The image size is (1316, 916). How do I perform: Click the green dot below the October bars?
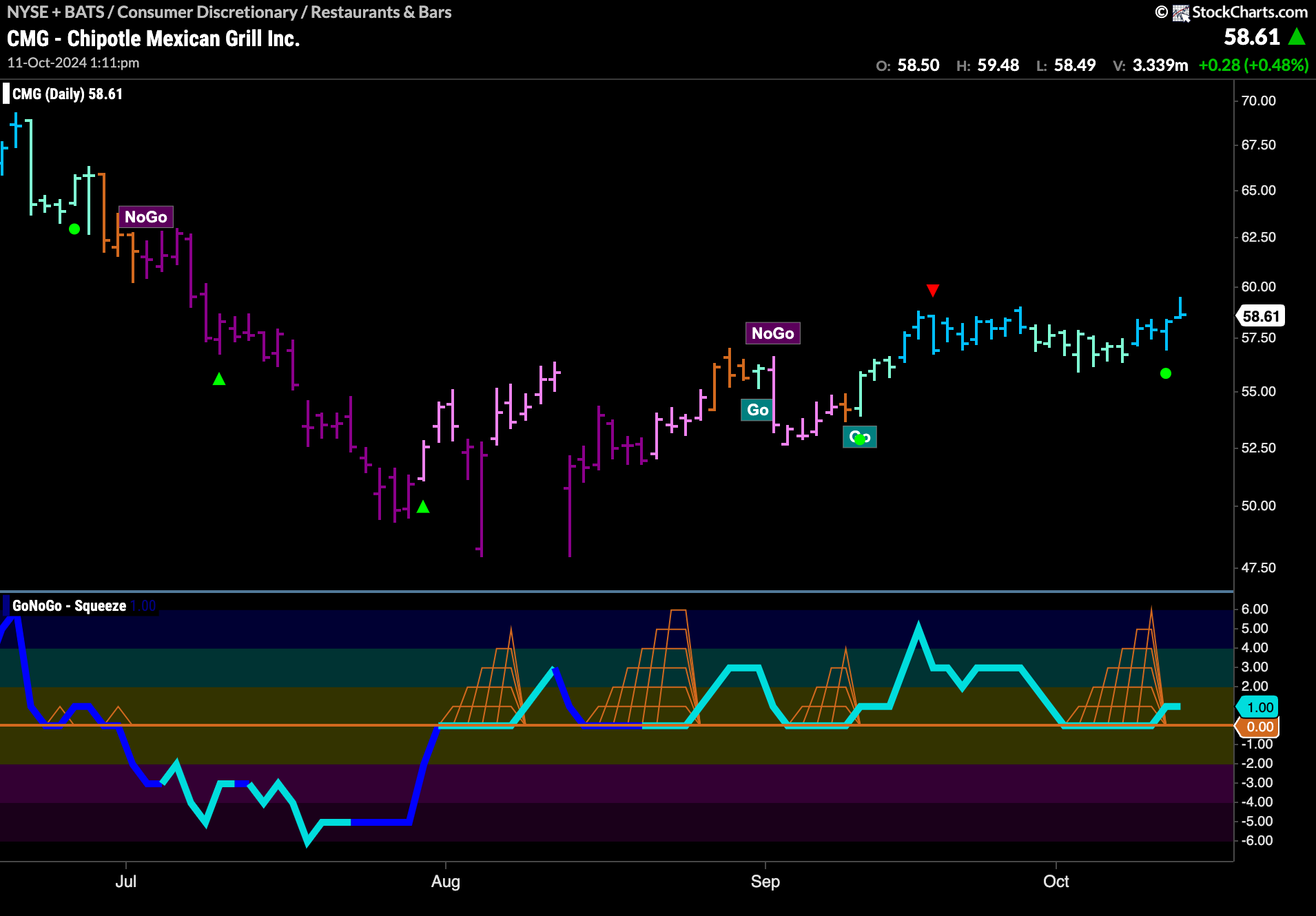point(1165,373)
